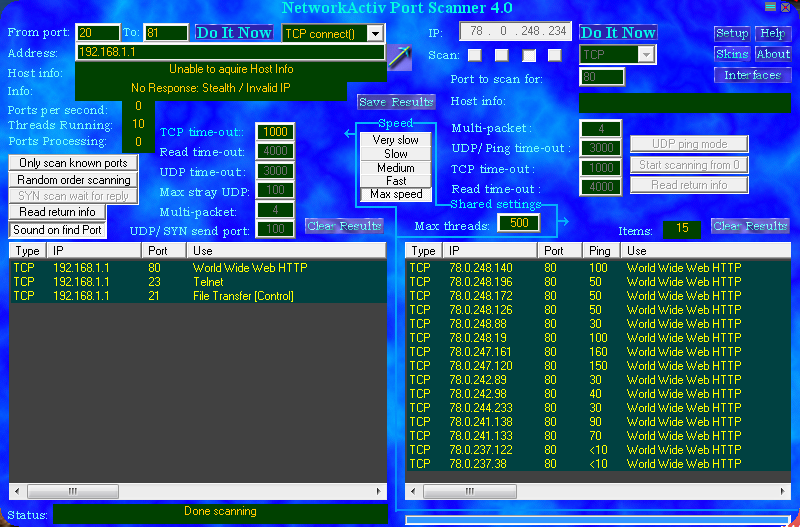
Task: Click Start scanning from 0 button
Action: click(689, 165)
